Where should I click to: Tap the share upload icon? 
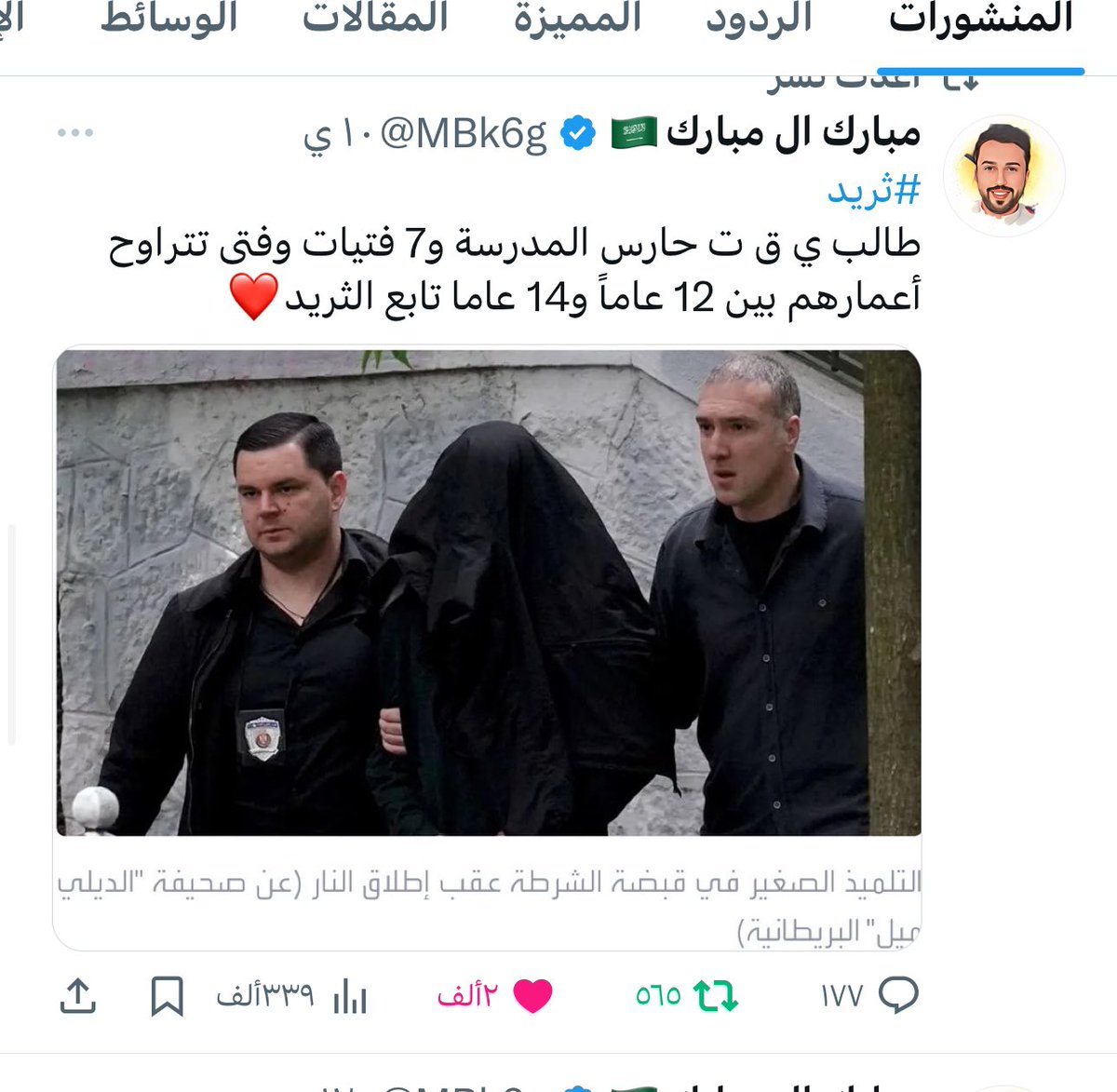pos(78,995)
